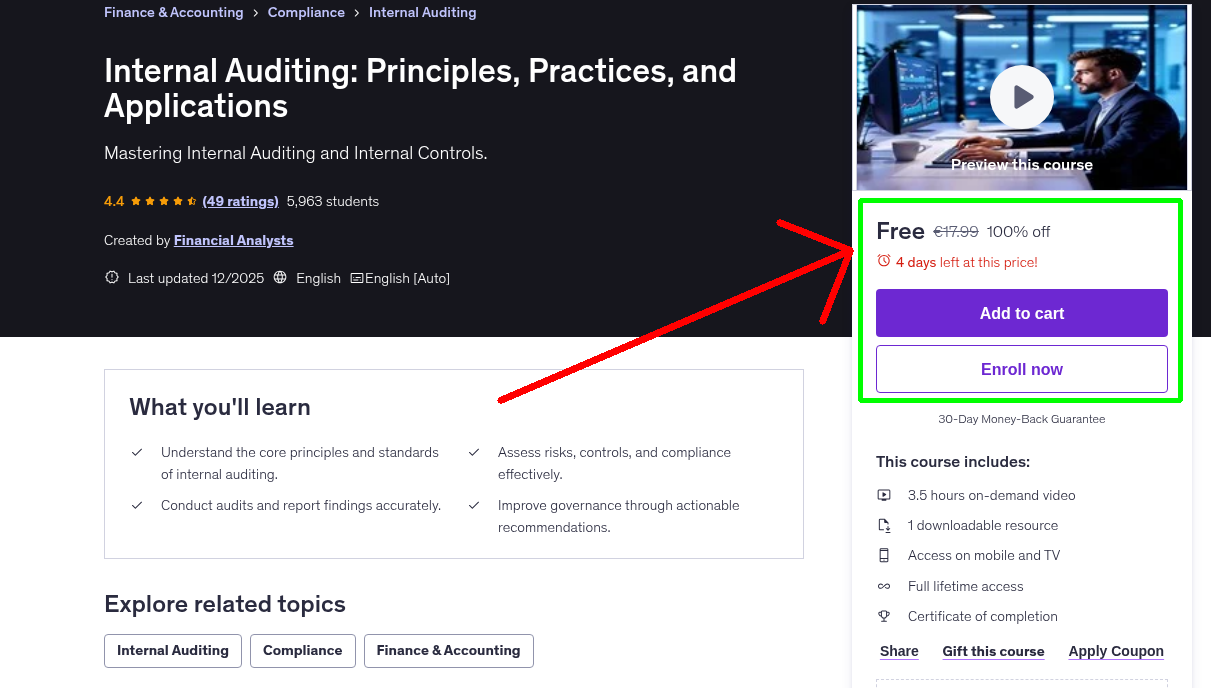This screenshot has height=688, width=1211.
Task: Open the Compliance breadcrumb link
Action: click(306, 12)
